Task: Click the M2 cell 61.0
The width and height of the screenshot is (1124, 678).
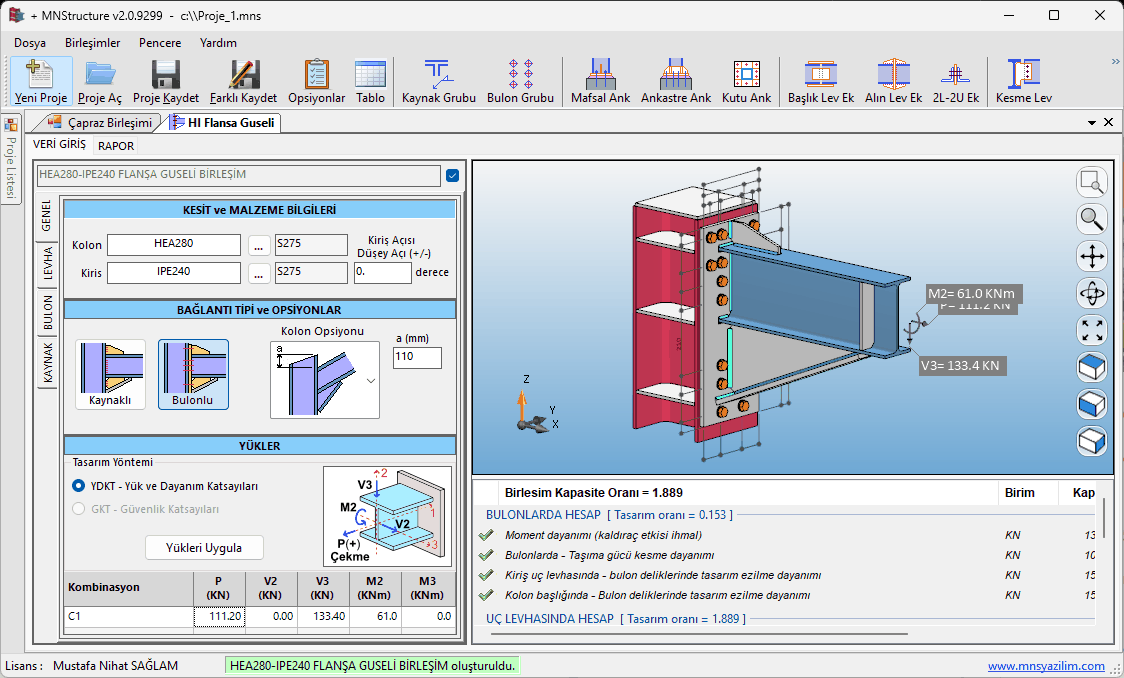Action: 375,616
